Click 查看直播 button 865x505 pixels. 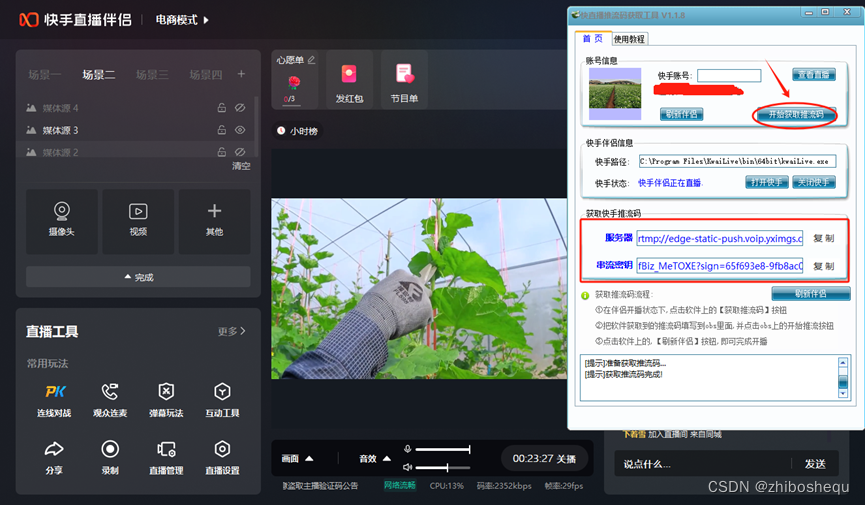[814, 75]
